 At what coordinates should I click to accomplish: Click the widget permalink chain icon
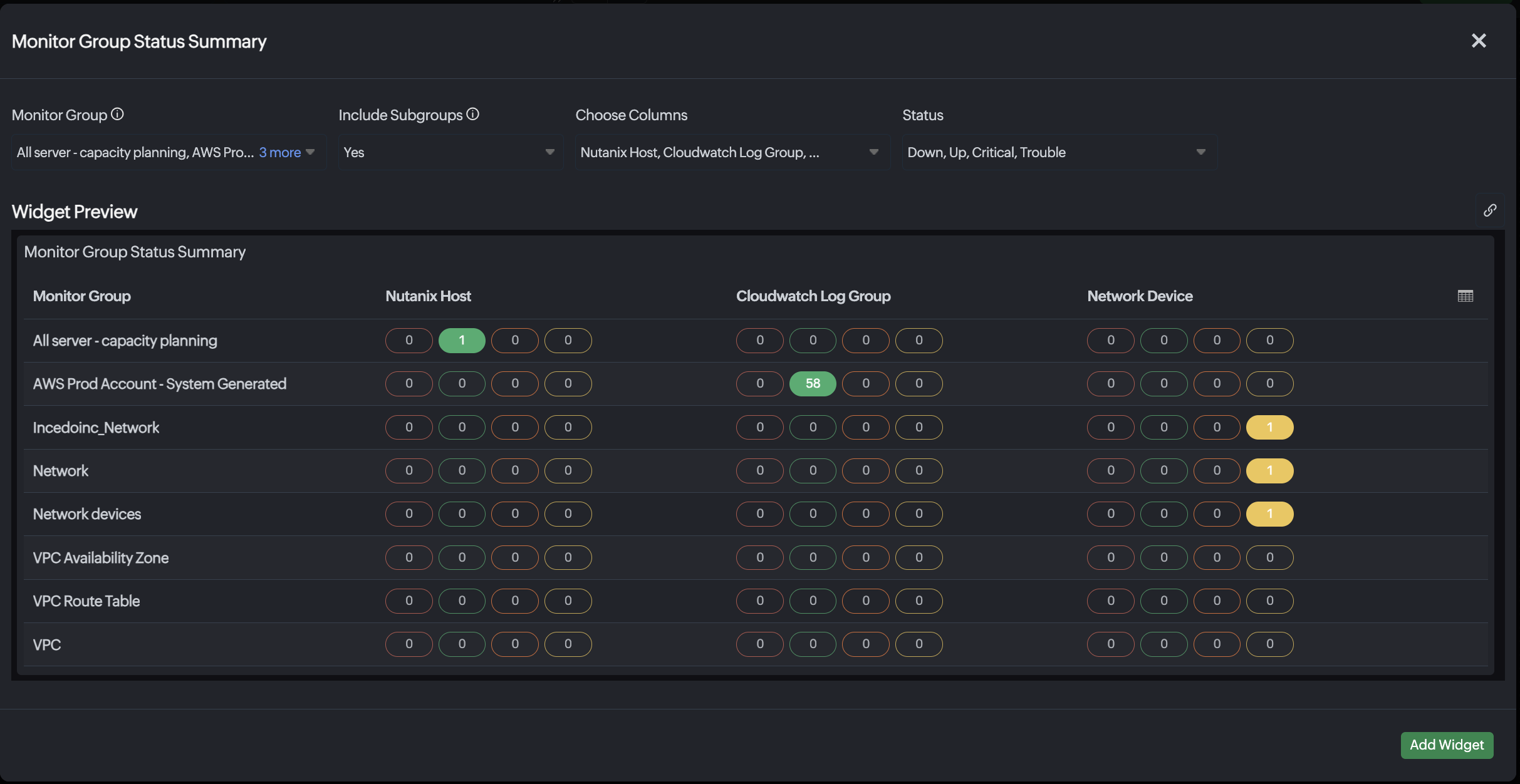pyautogui.click(x=1490, y=210)
